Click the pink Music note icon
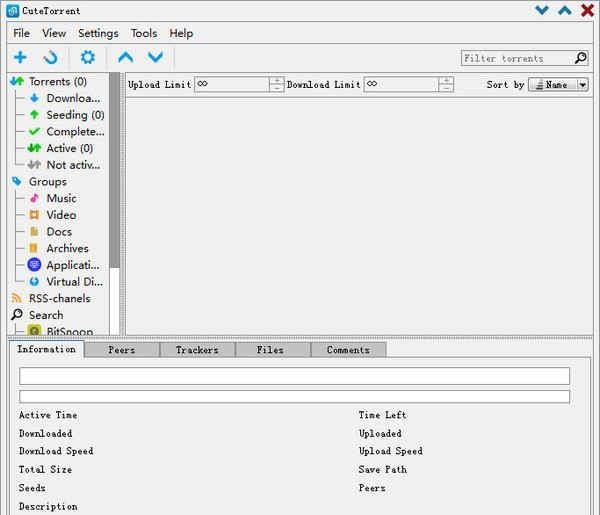Image resolution: width=600 pixels, height=515 pixels. pos(34,198)
